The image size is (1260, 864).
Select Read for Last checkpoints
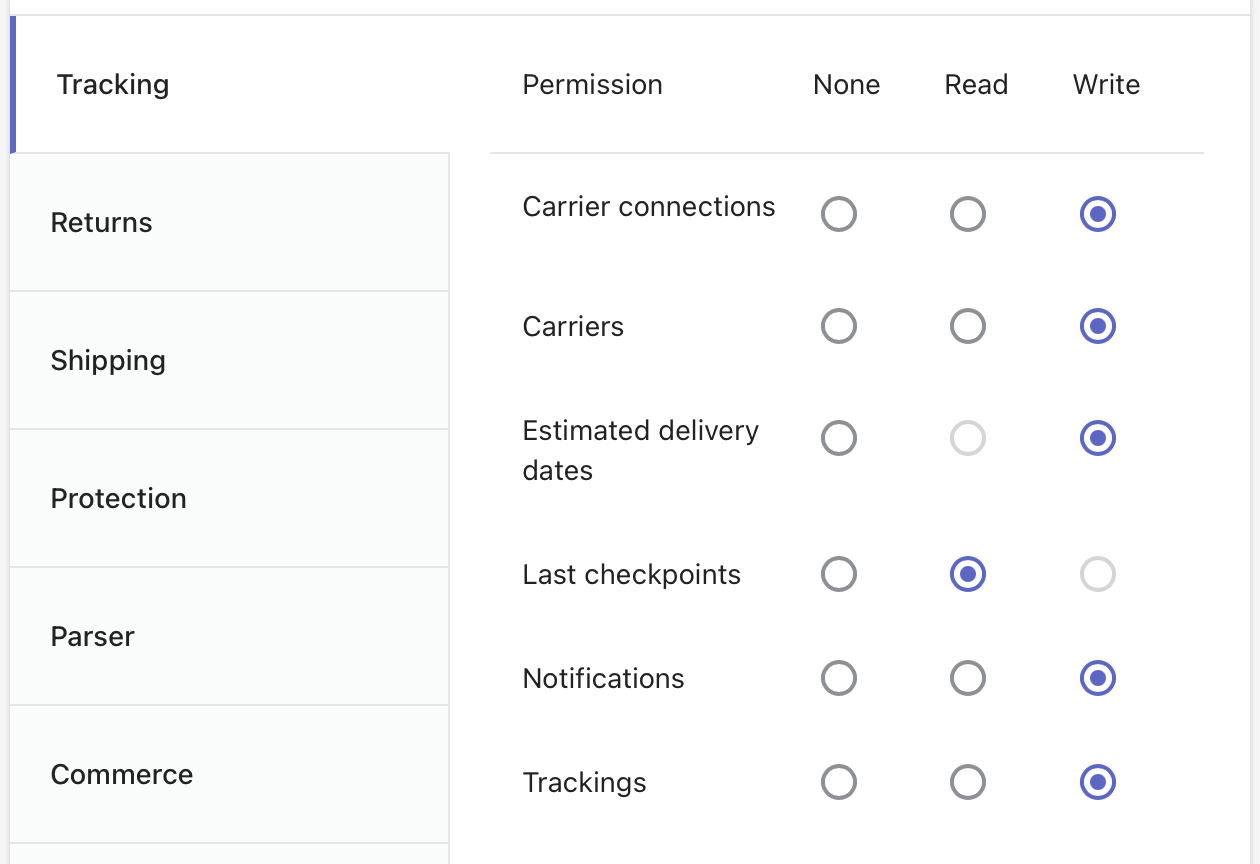(968, 574)
